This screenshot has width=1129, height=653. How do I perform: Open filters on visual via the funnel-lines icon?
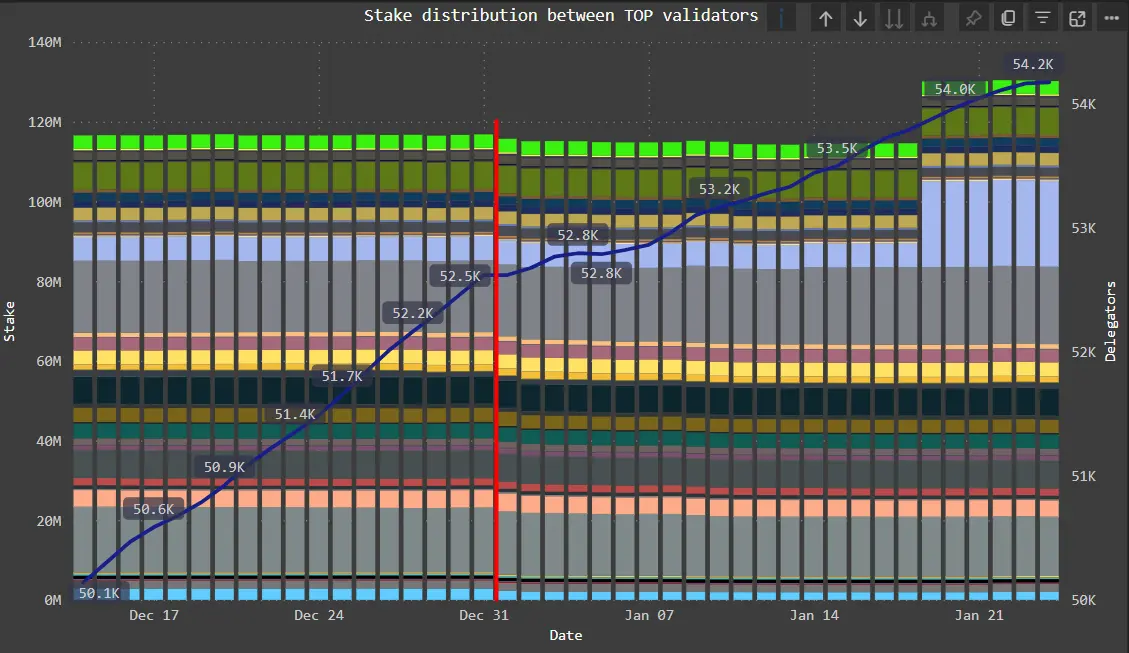(1043, 19)
